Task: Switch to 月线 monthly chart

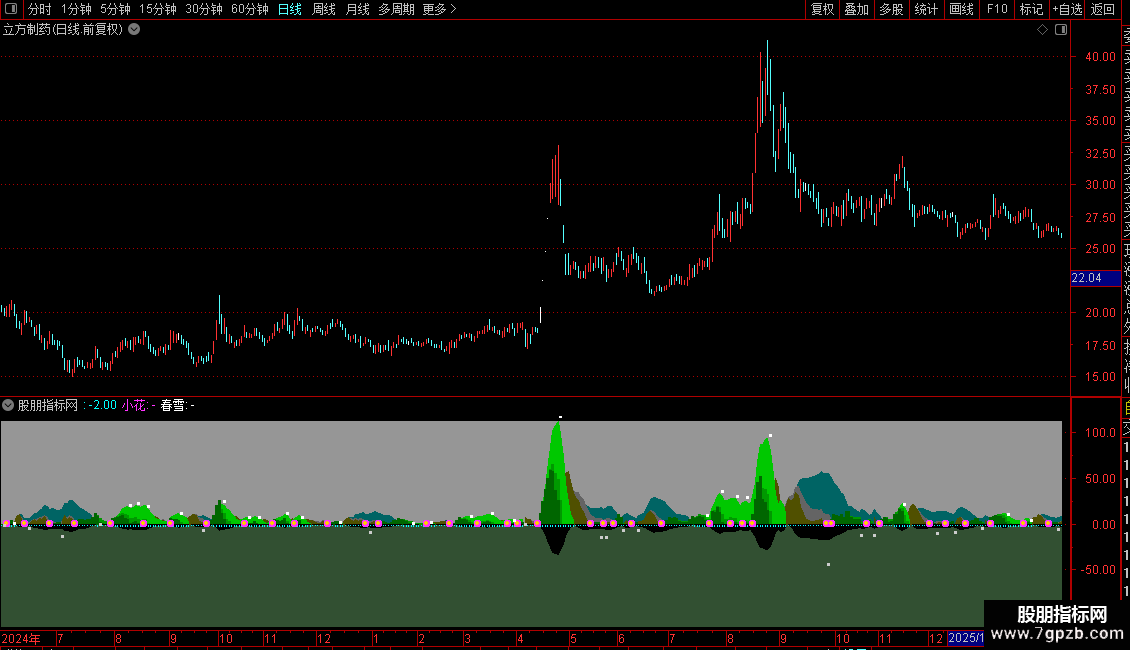Action: point(357,9)
